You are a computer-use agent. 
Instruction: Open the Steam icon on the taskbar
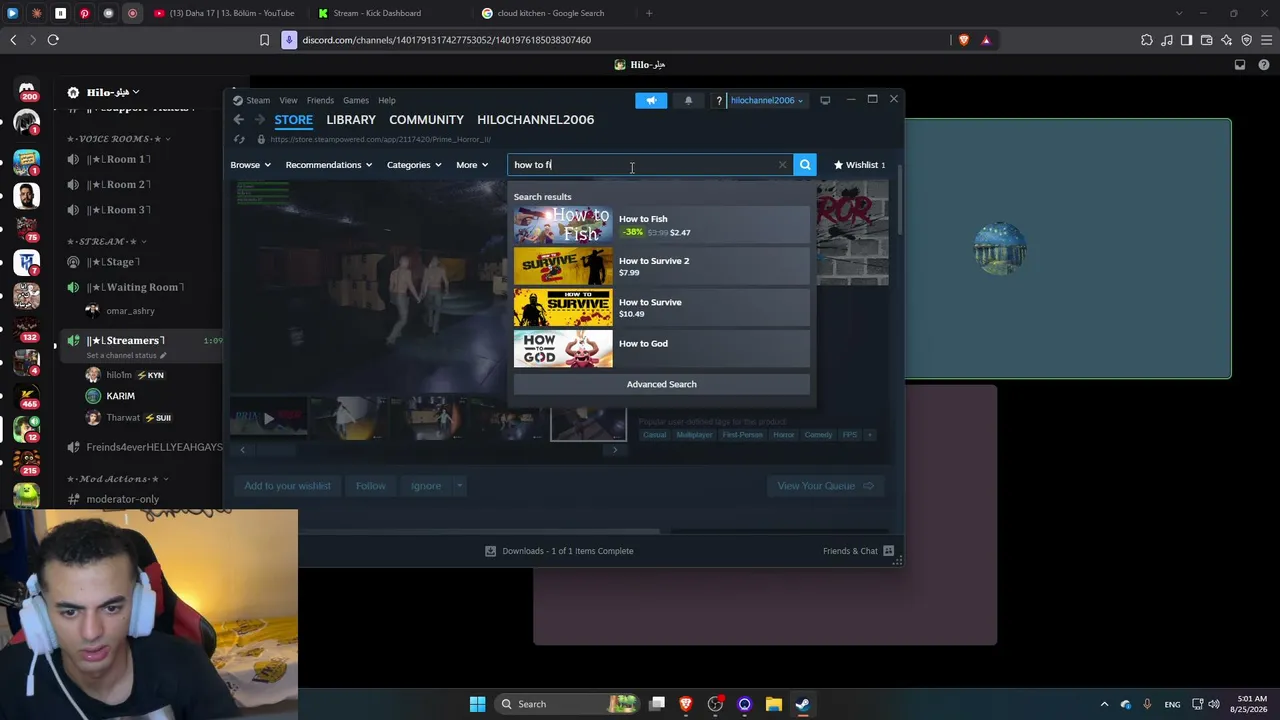(802, 704)
